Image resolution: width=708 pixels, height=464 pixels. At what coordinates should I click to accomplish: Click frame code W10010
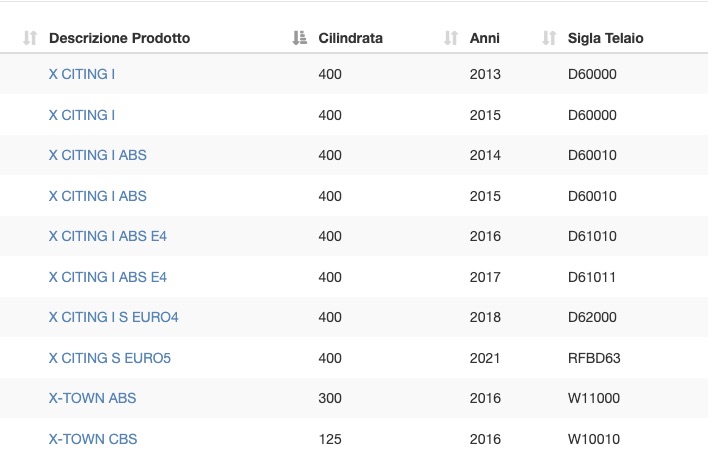(x=594, y=439)
